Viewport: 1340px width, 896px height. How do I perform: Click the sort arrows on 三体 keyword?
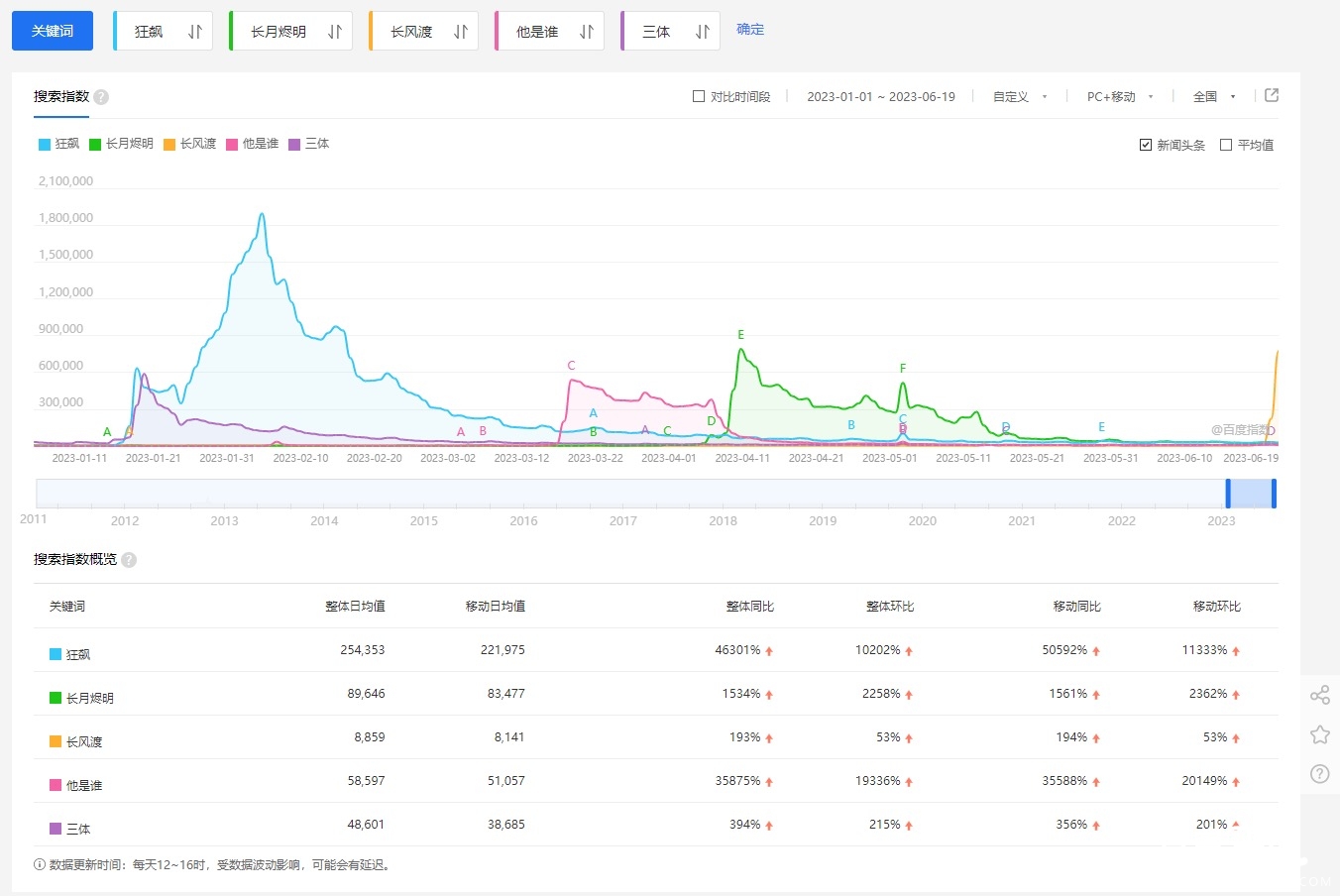coord(703,32)
